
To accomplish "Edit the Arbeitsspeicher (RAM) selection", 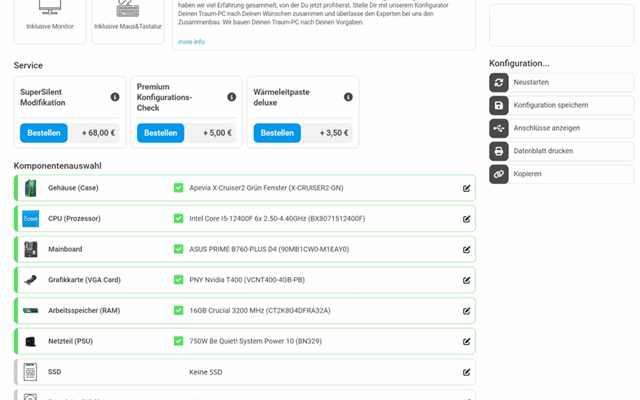I will 466,311.
